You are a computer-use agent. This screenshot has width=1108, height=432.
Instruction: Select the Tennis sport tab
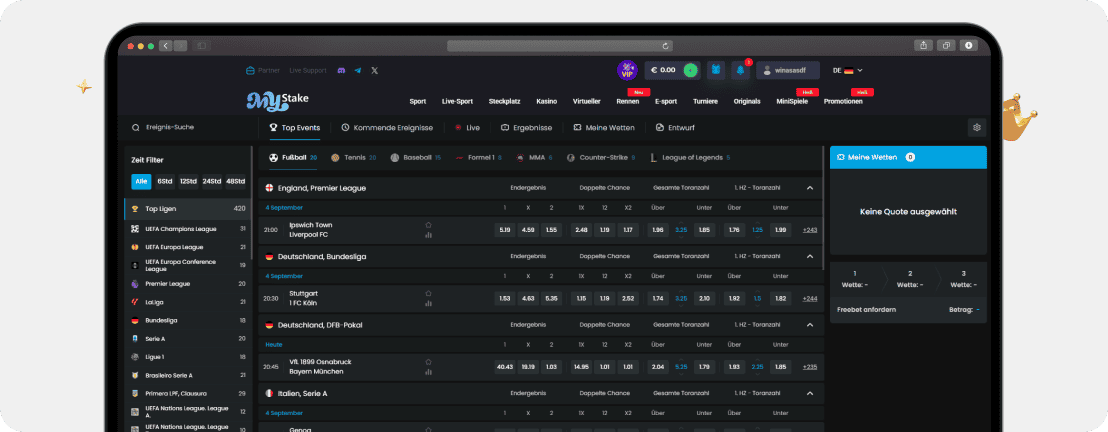[353, 158]
